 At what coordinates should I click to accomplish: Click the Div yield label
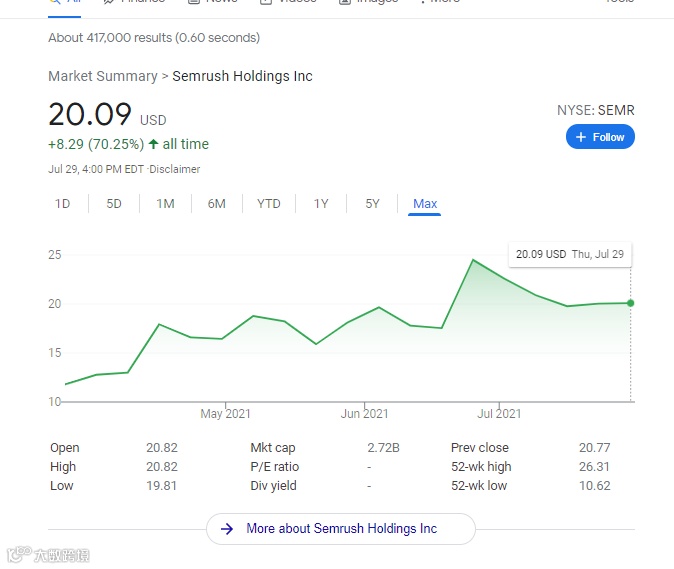pyautogui.click(x=273, y=486)
